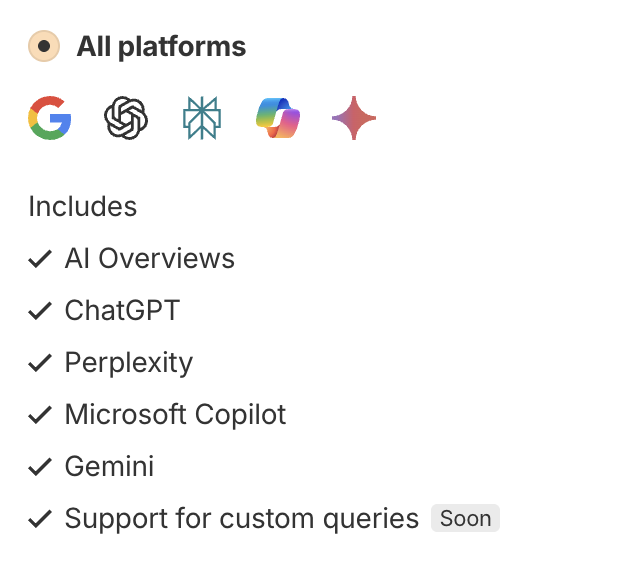Click the checkmark beside Perplexity
Viewport: 628px width, 574px height.
coord(40,363)
